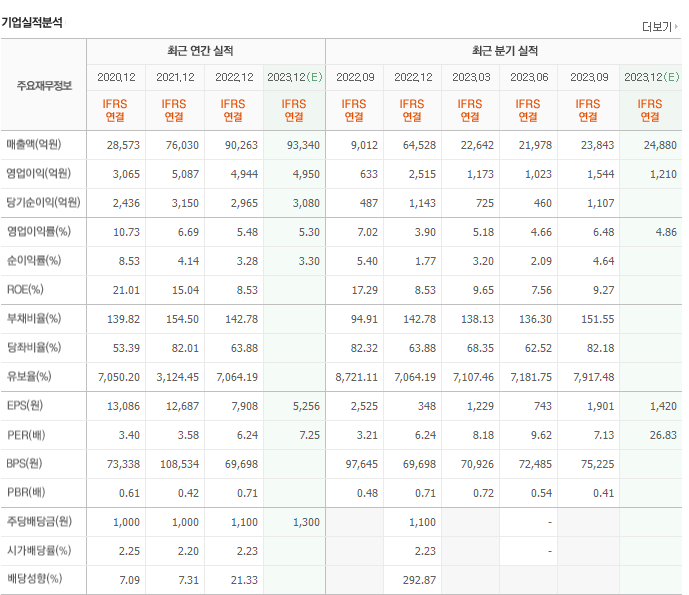Select the 2020.12 annual column header

pos(116,77)
